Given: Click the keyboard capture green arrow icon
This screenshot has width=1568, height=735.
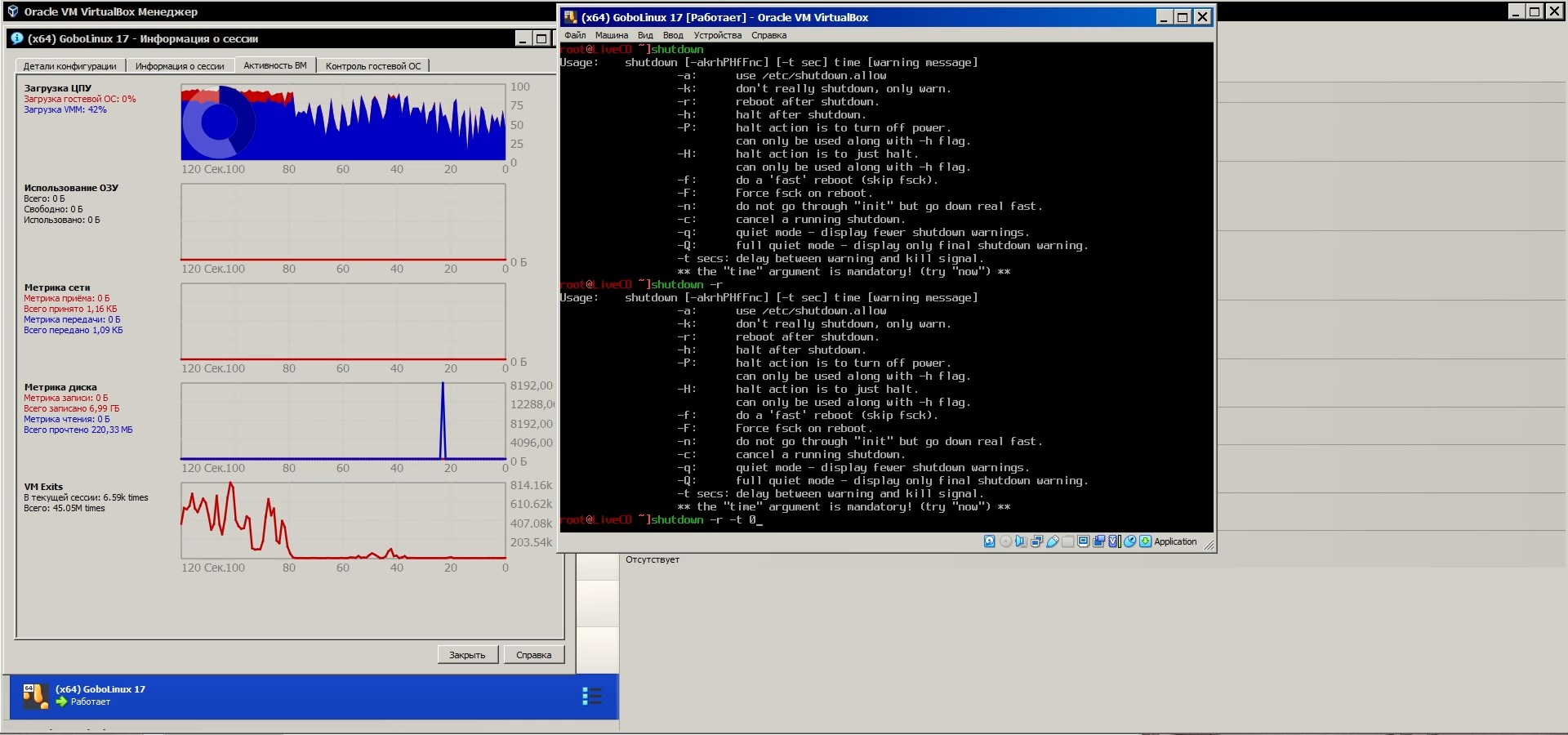Looking at the screenshot, I should (x=1146, y=541).
